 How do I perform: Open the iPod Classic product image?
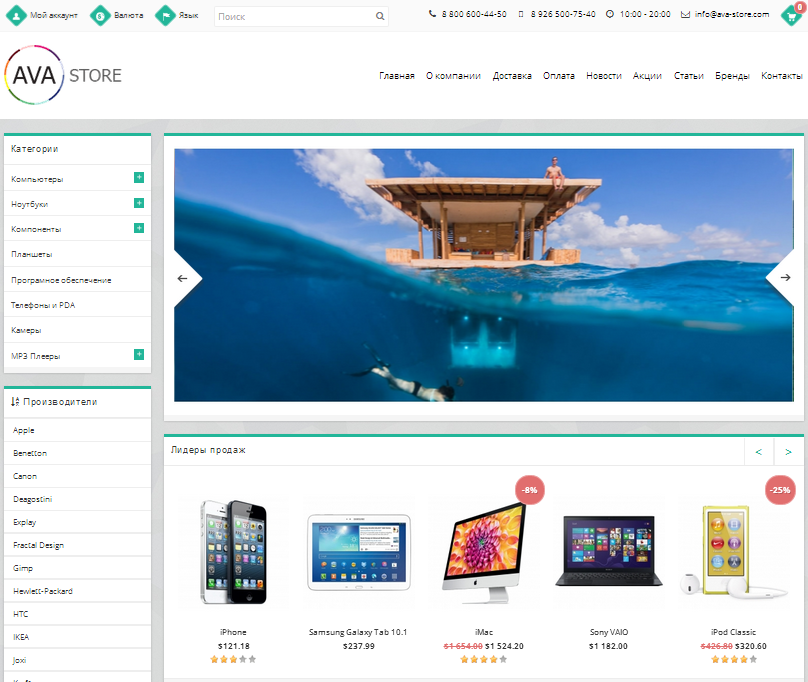(734, 552)
